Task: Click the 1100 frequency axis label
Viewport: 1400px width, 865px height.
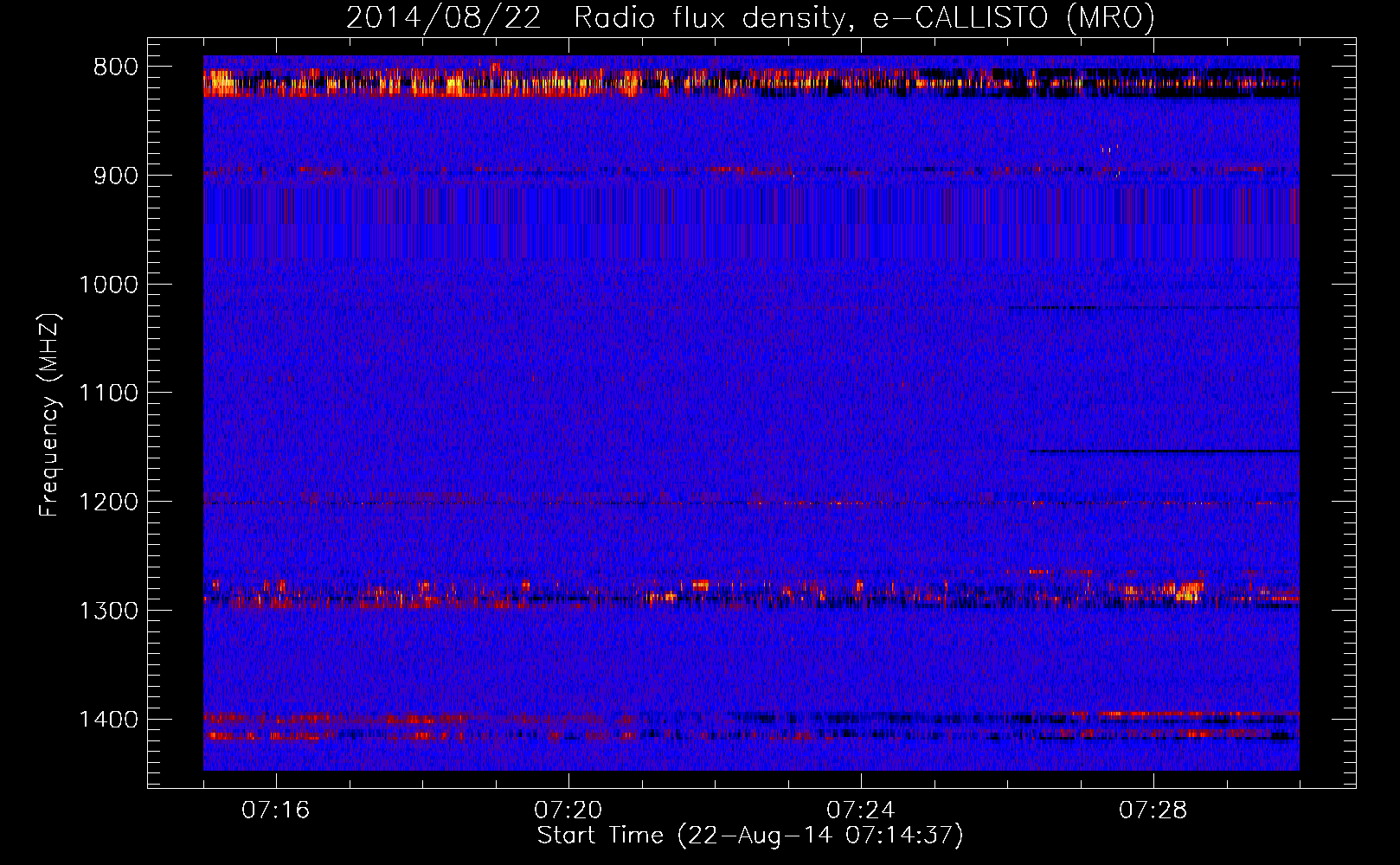Action: [108, 394]
